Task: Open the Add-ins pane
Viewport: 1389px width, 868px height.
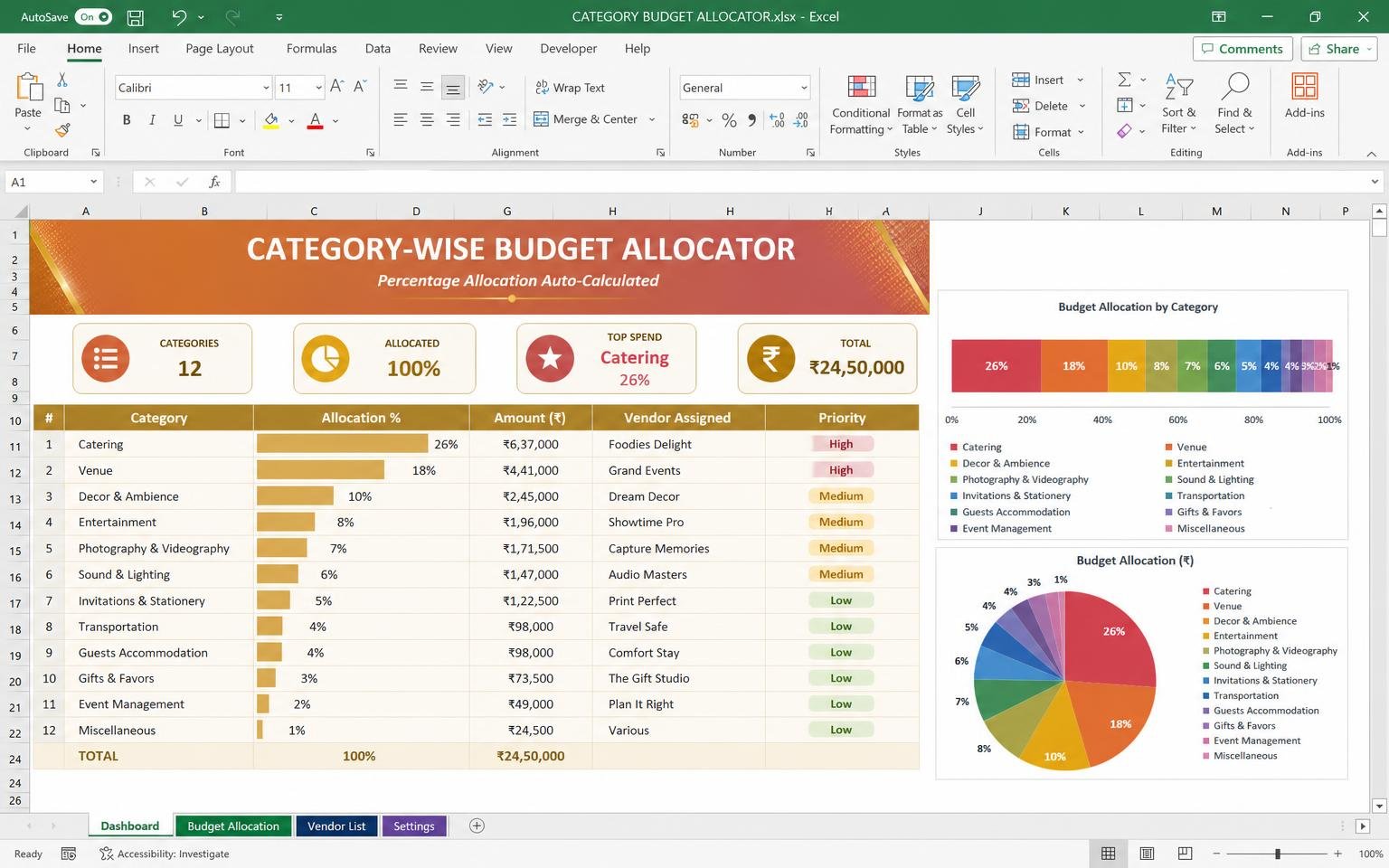Action: [x=1304, y=96]
